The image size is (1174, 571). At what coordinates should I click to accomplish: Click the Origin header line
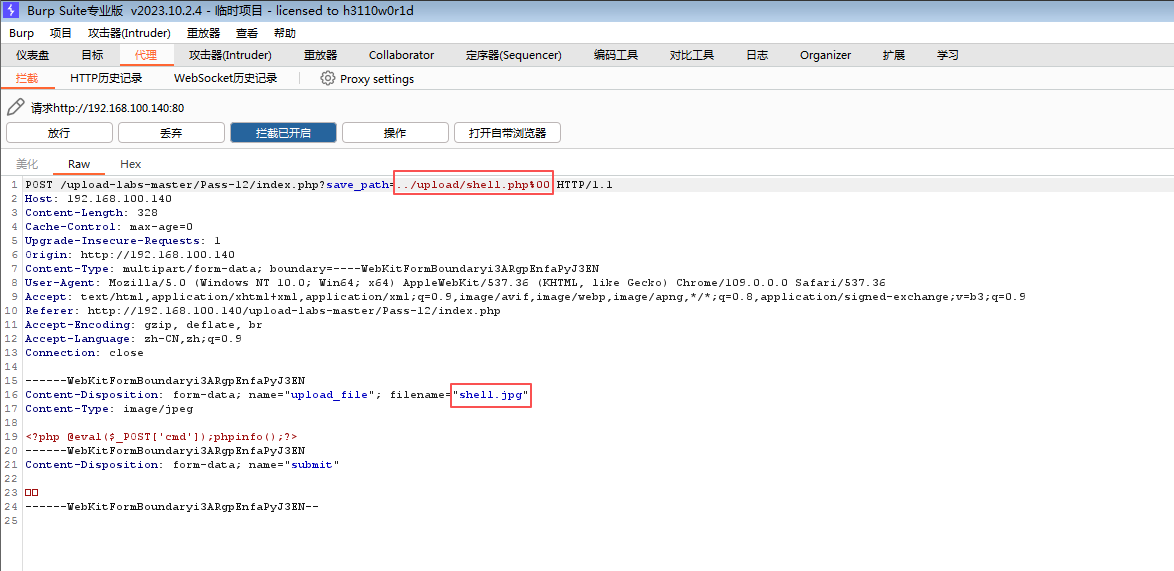pyautogui.click(x=130, y=254)
